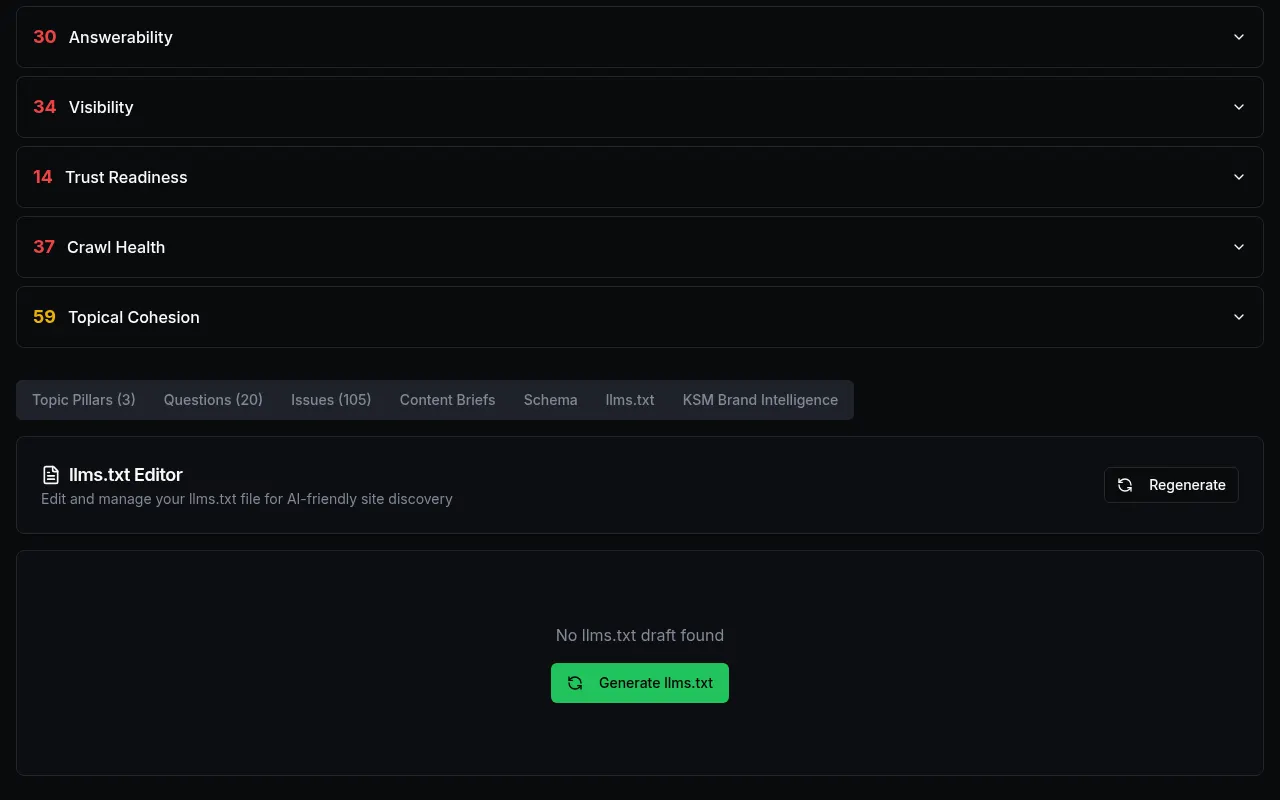Expand the Visibility section chevron
Viewport: 1280px width, 800px height.
click(x=1239, y=107)
